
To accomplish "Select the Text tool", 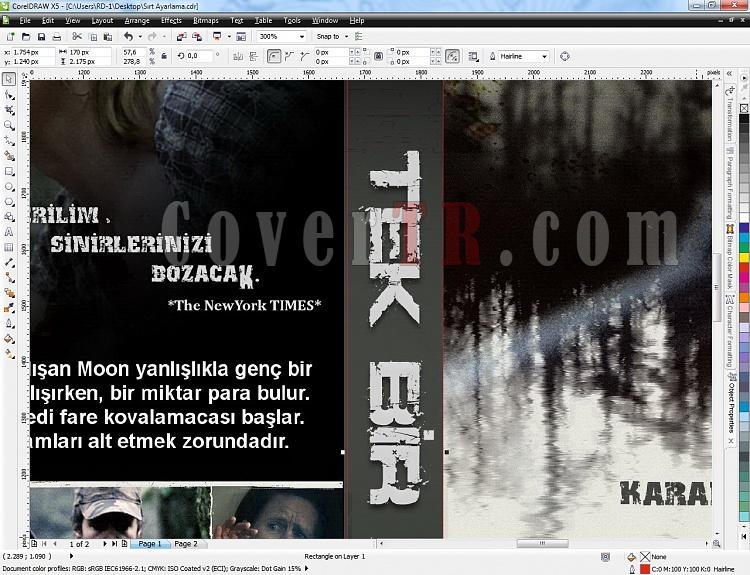I will pyautogui.click(x=9, y=232).
